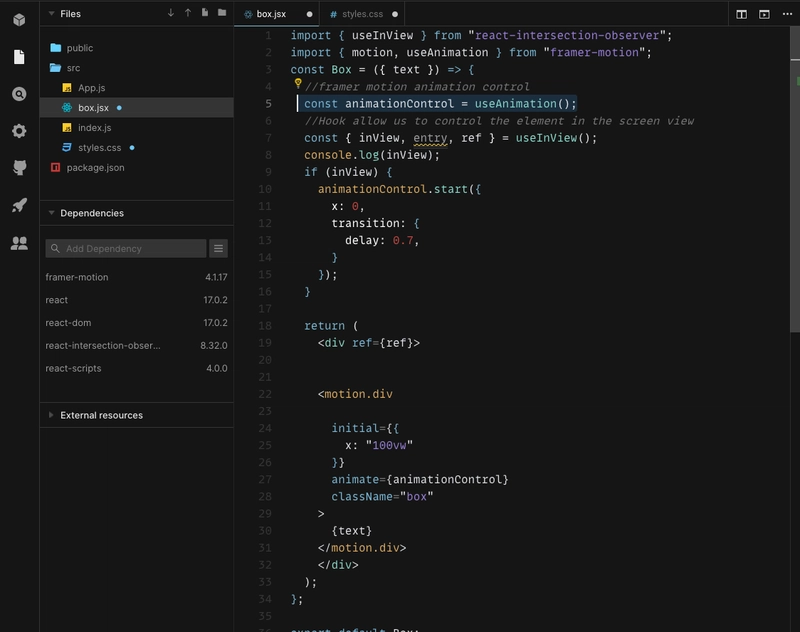Click 'className="box"' on line 28
Image resolution: width=800 pixels, height=632 pixels.
coord(382,496)
